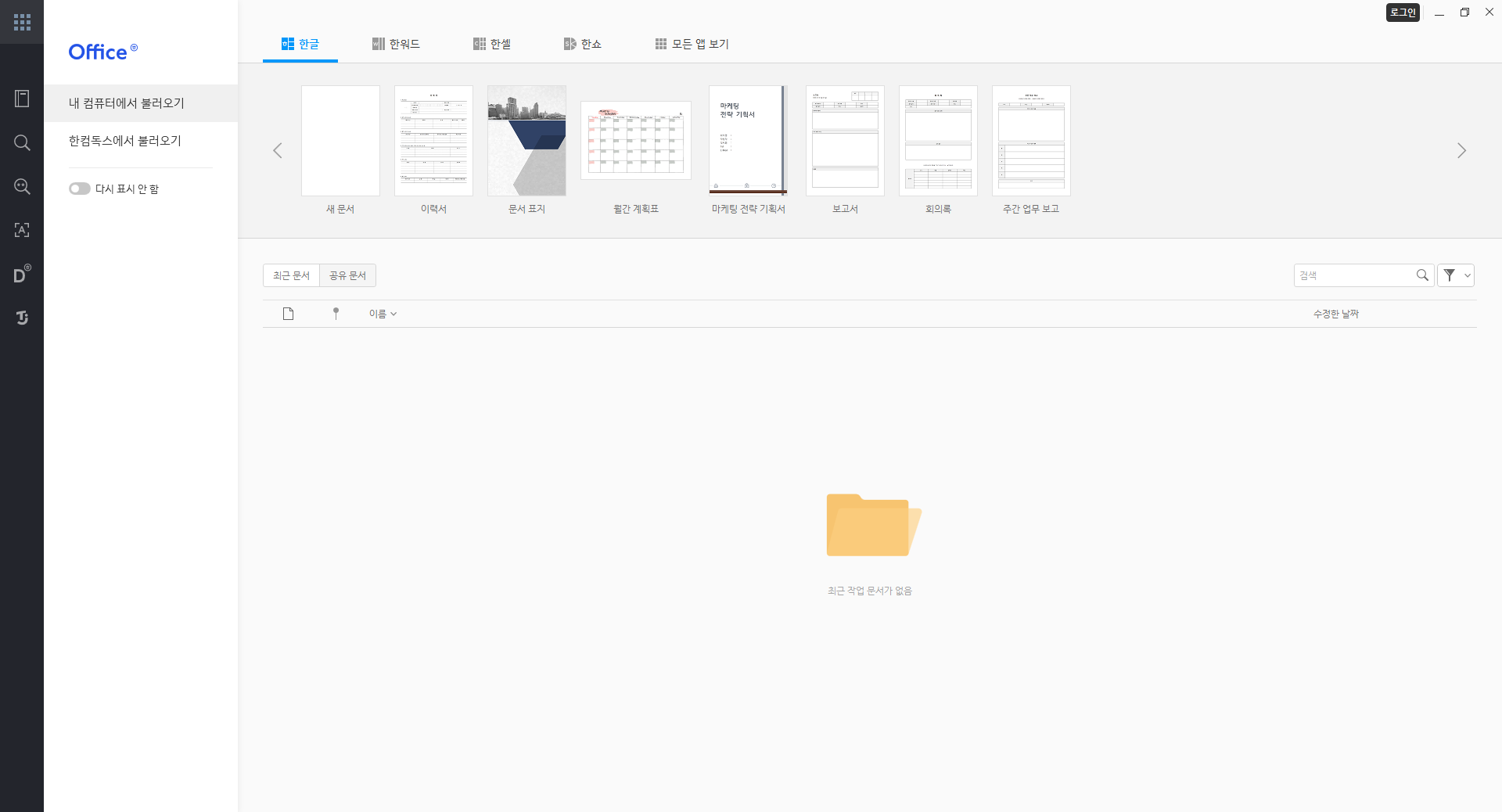Open the search magnifier sidebar icon
Viewport: 1502px width, 812px height.
(22, 142)
